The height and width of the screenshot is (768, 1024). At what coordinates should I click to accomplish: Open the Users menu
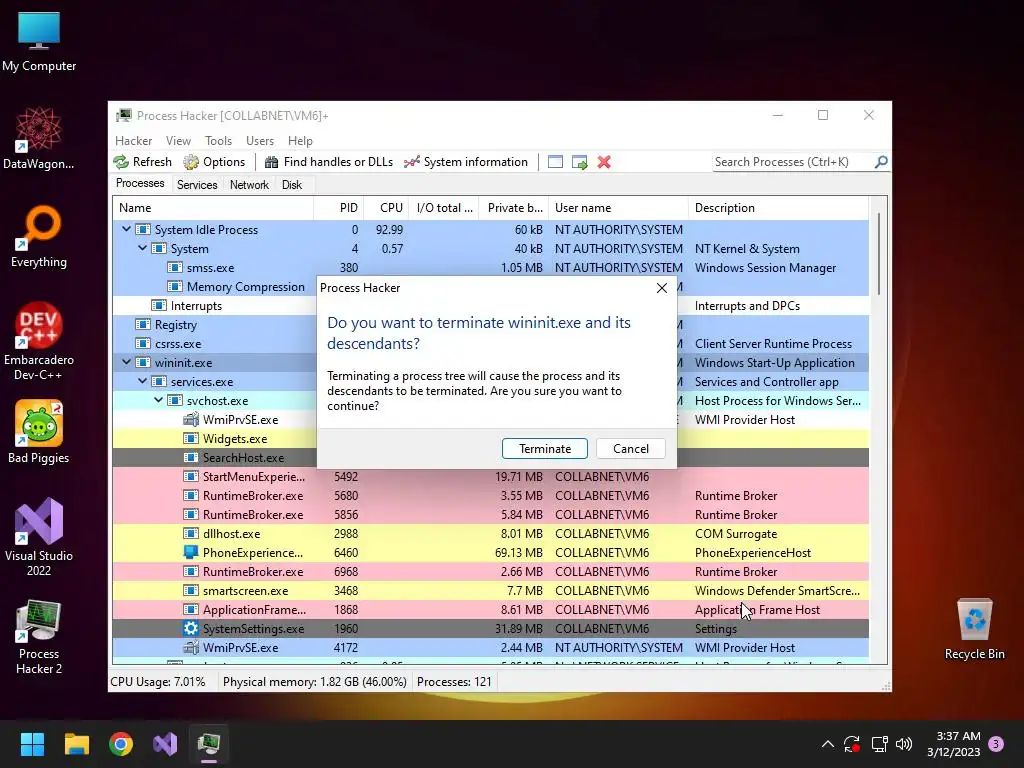pos(260,140)
